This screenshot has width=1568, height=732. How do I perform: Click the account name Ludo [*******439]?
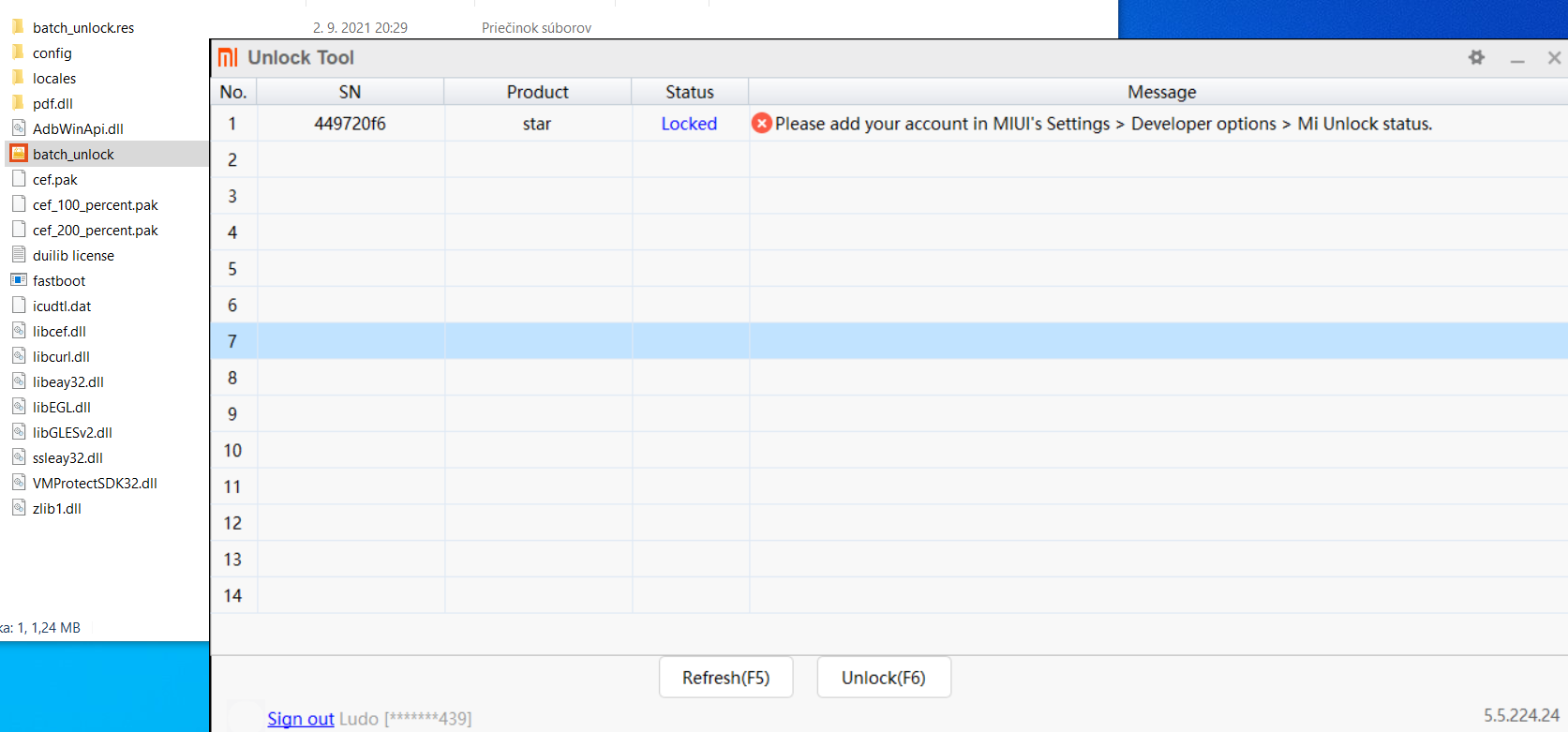[405, 719]
